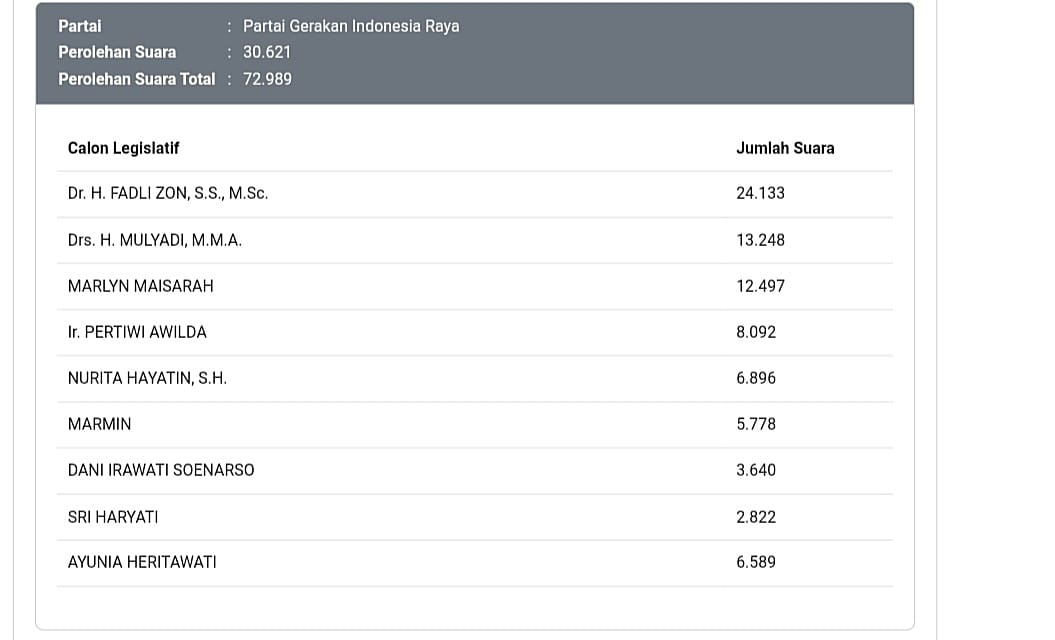Click vote count 24.133
Screen dimensions: 1055x640
(x=760, y=193)
